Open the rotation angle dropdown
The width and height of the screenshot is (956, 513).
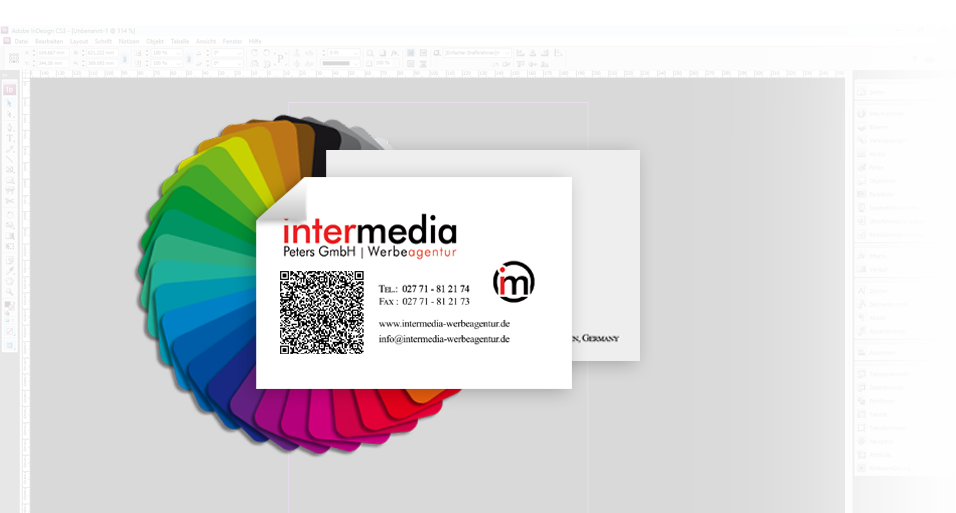coord(238,53)
